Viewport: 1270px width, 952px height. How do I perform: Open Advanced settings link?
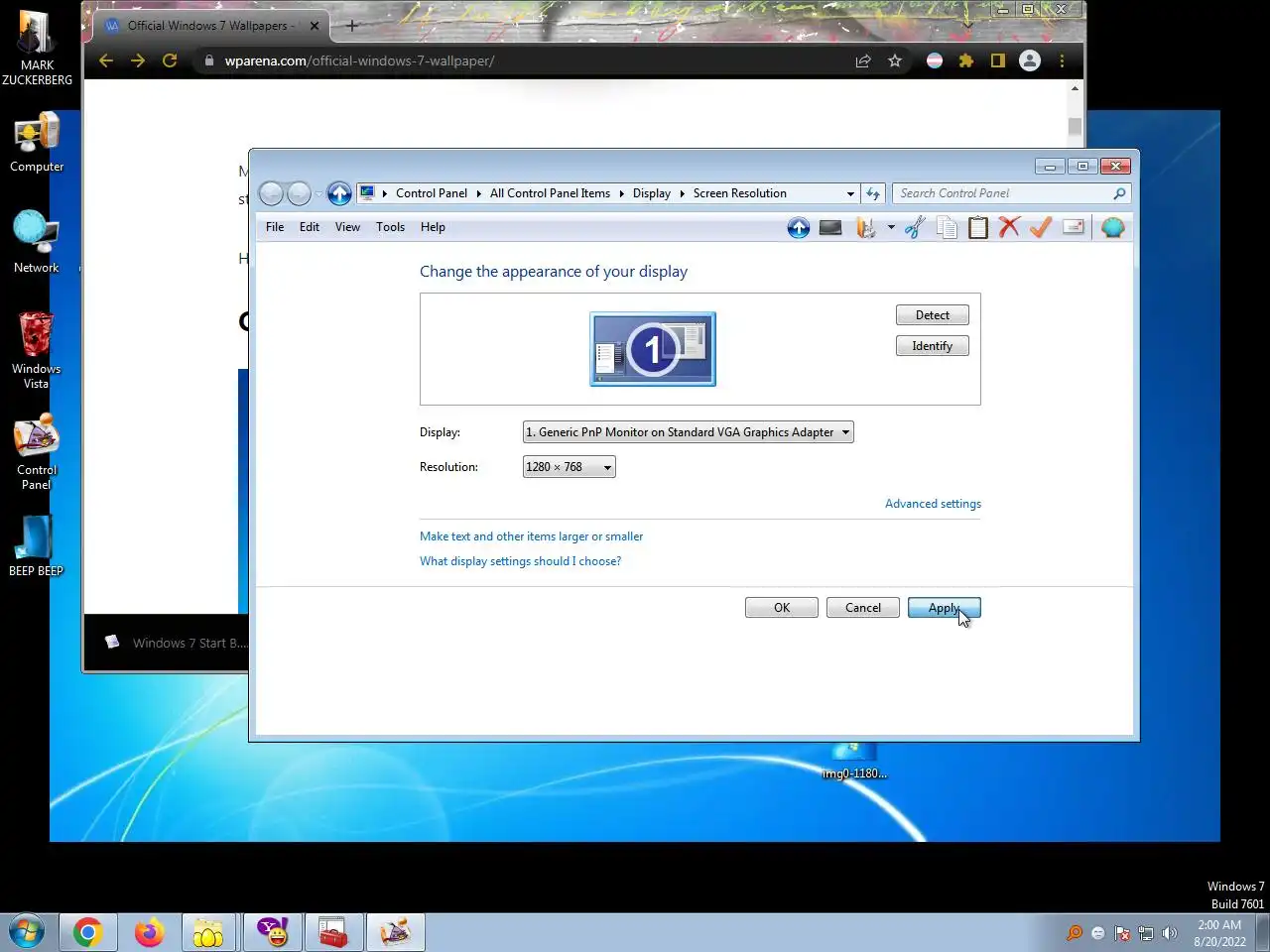pyautogui.click(x=933, y=504)
